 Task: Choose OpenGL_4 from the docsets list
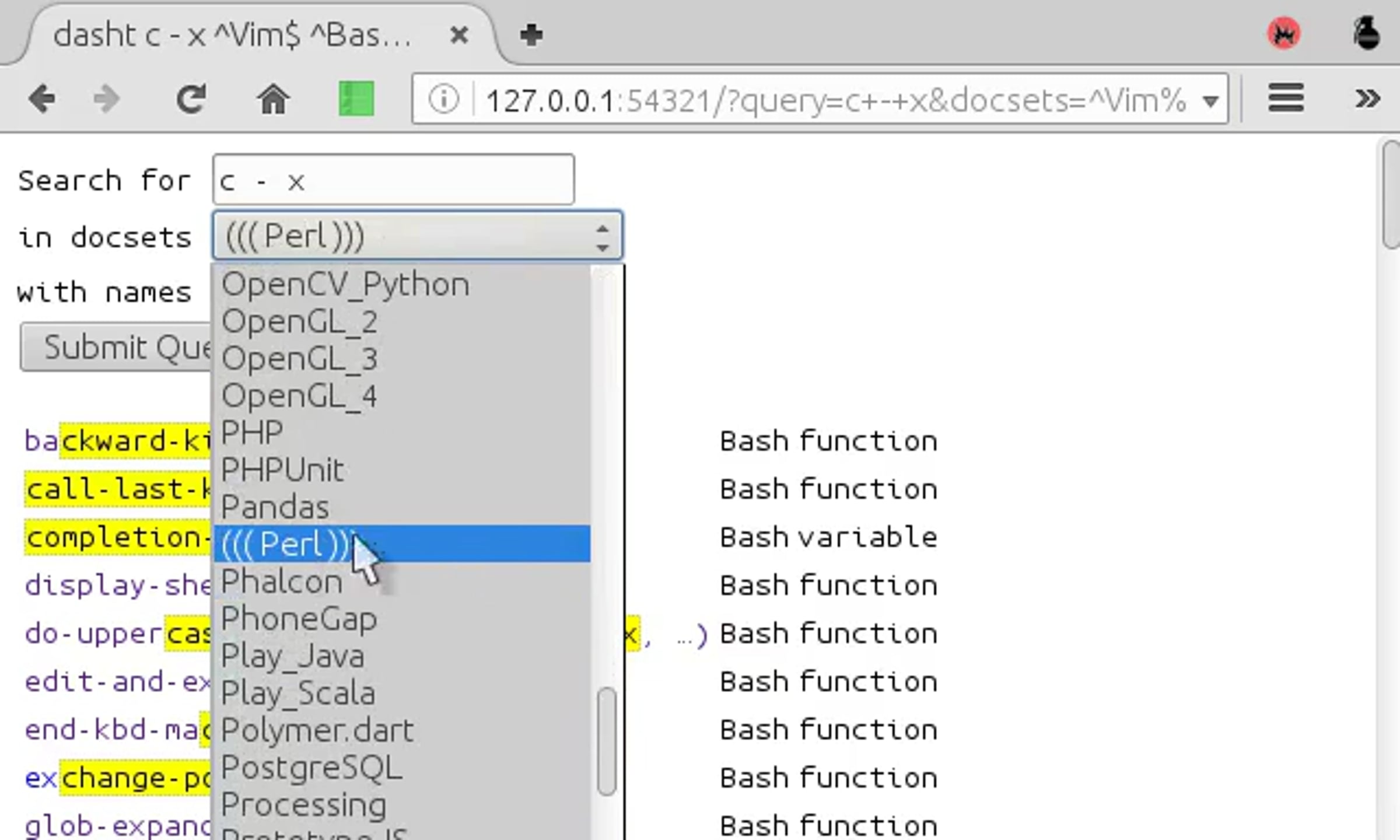tap(402, 396)
